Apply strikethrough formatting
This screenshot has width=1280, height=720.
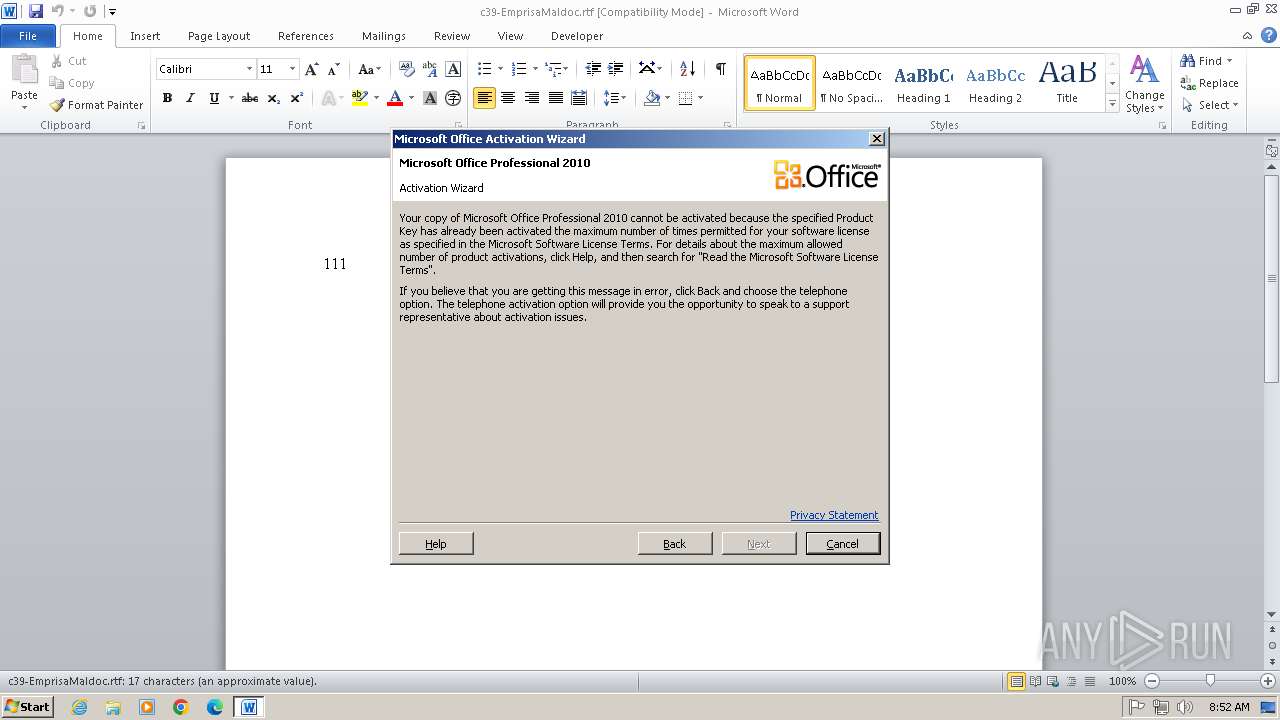tap(250, 98)
